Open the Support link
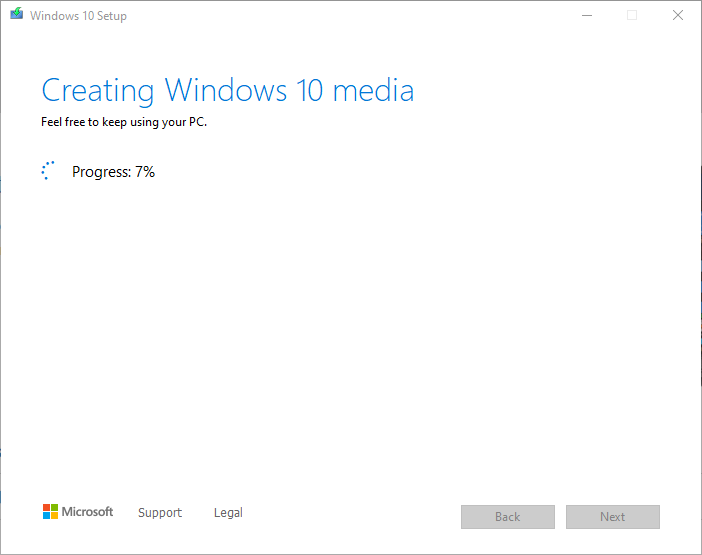Viewport: 702px width, 555px height. coord(160,513)
